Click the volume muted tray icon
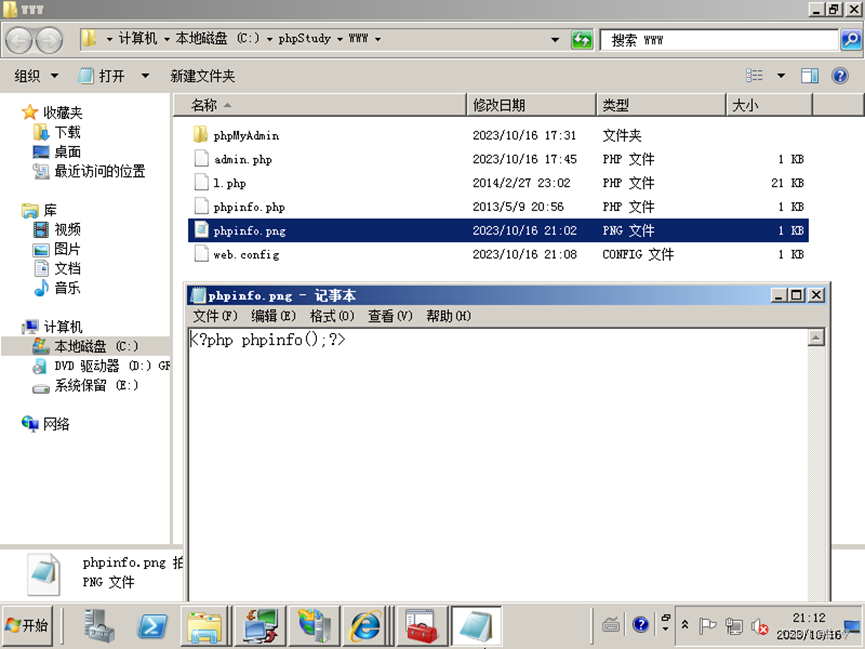Image resolution: width=865 pixels, height=649 pixels. click(759, 626)
